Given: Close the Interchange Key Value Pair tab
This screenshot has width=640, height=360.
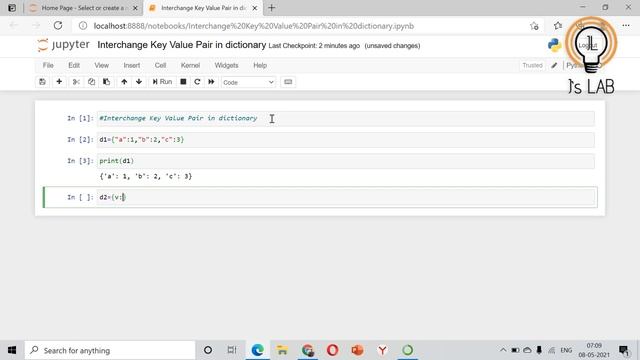Looking at the screenshot, I should pos(255,8).
